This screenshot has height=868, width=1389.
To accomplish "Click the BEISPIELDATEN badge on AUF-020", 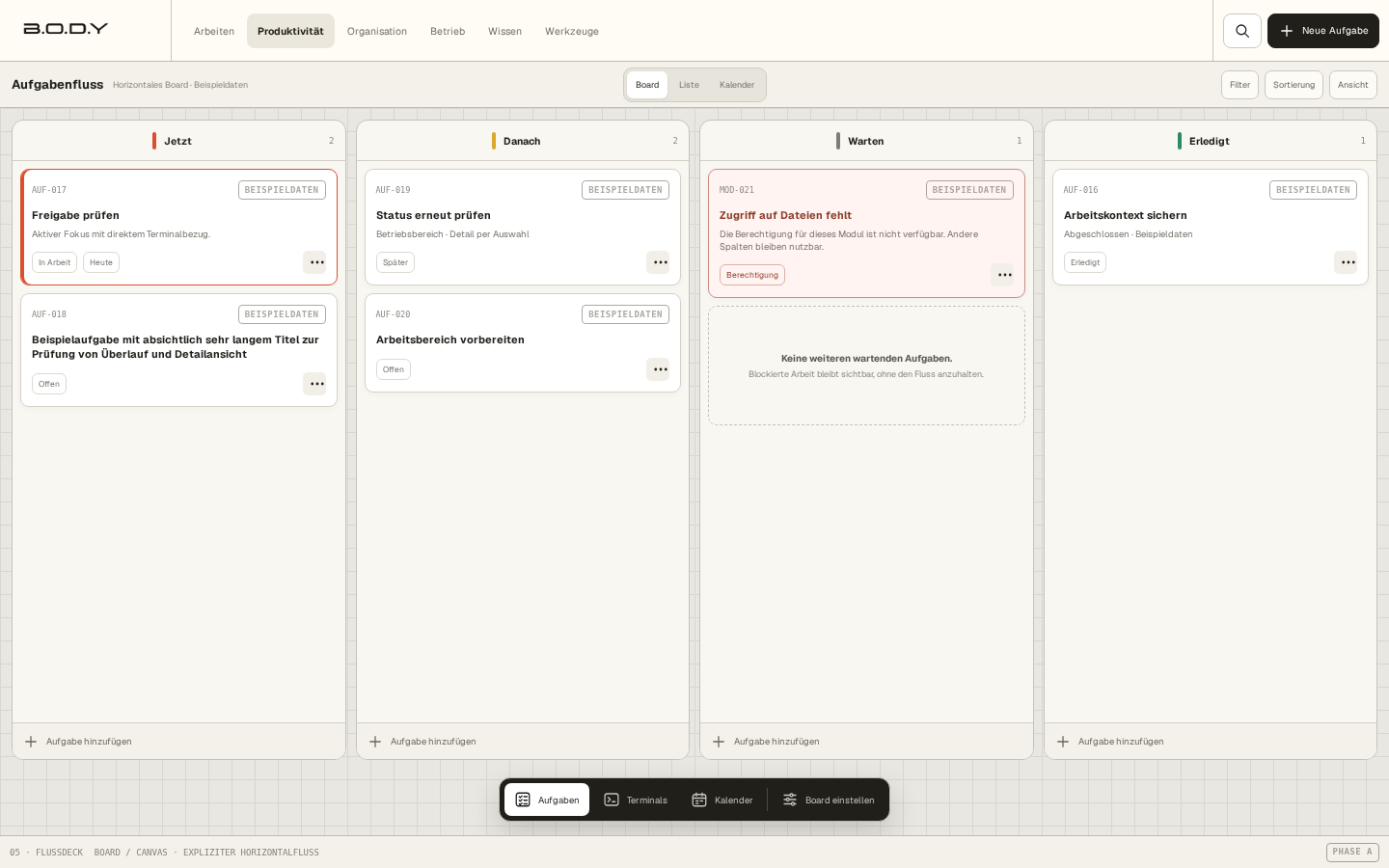I will click(x=625, y=314).
